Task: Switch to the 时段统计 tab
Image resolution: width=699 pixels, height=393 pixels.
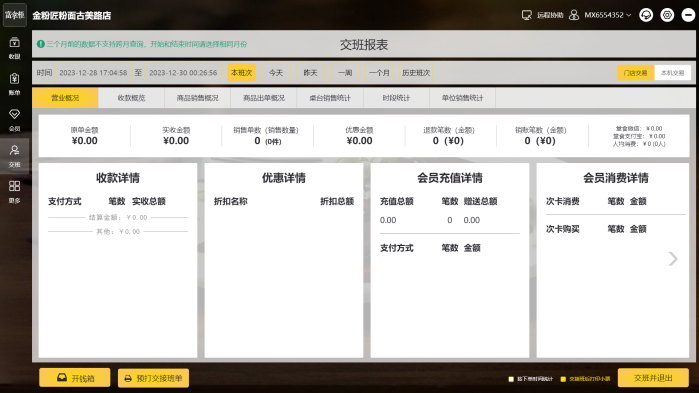Action: [396, 98]
